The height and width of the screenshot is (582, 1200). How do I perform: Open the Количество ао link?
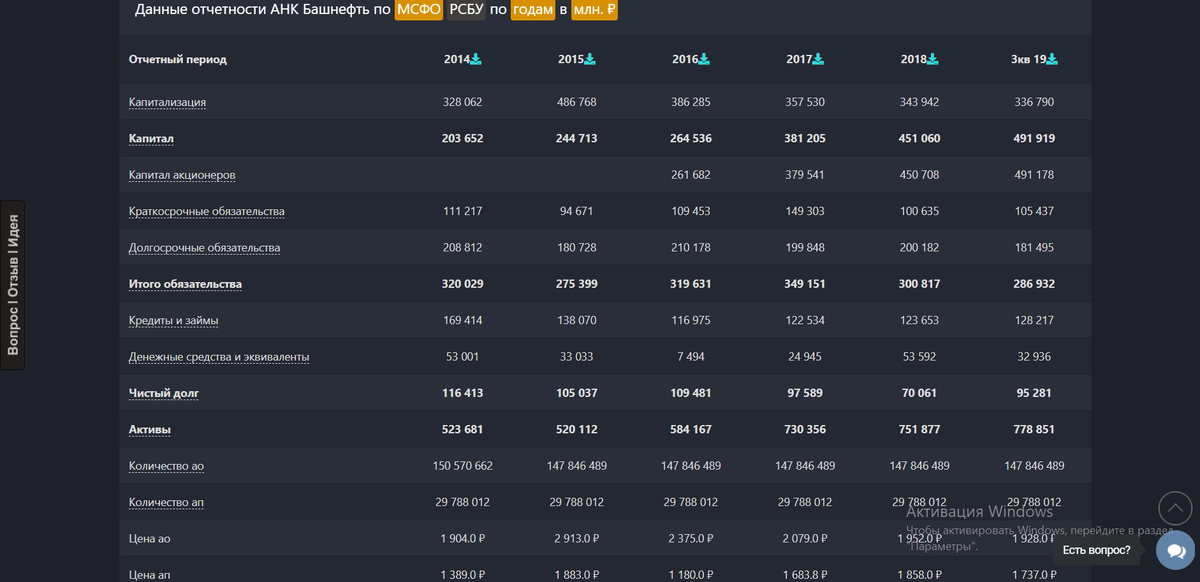click(166, 466)
